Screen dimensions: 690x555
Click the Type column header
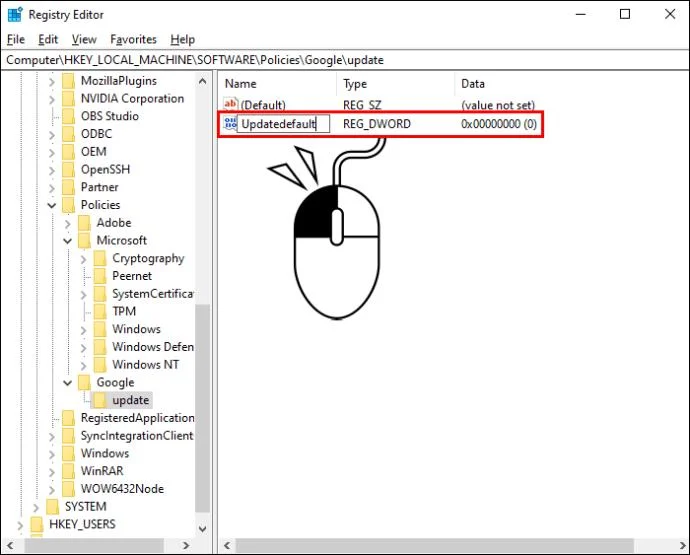[x=355, y=84]
